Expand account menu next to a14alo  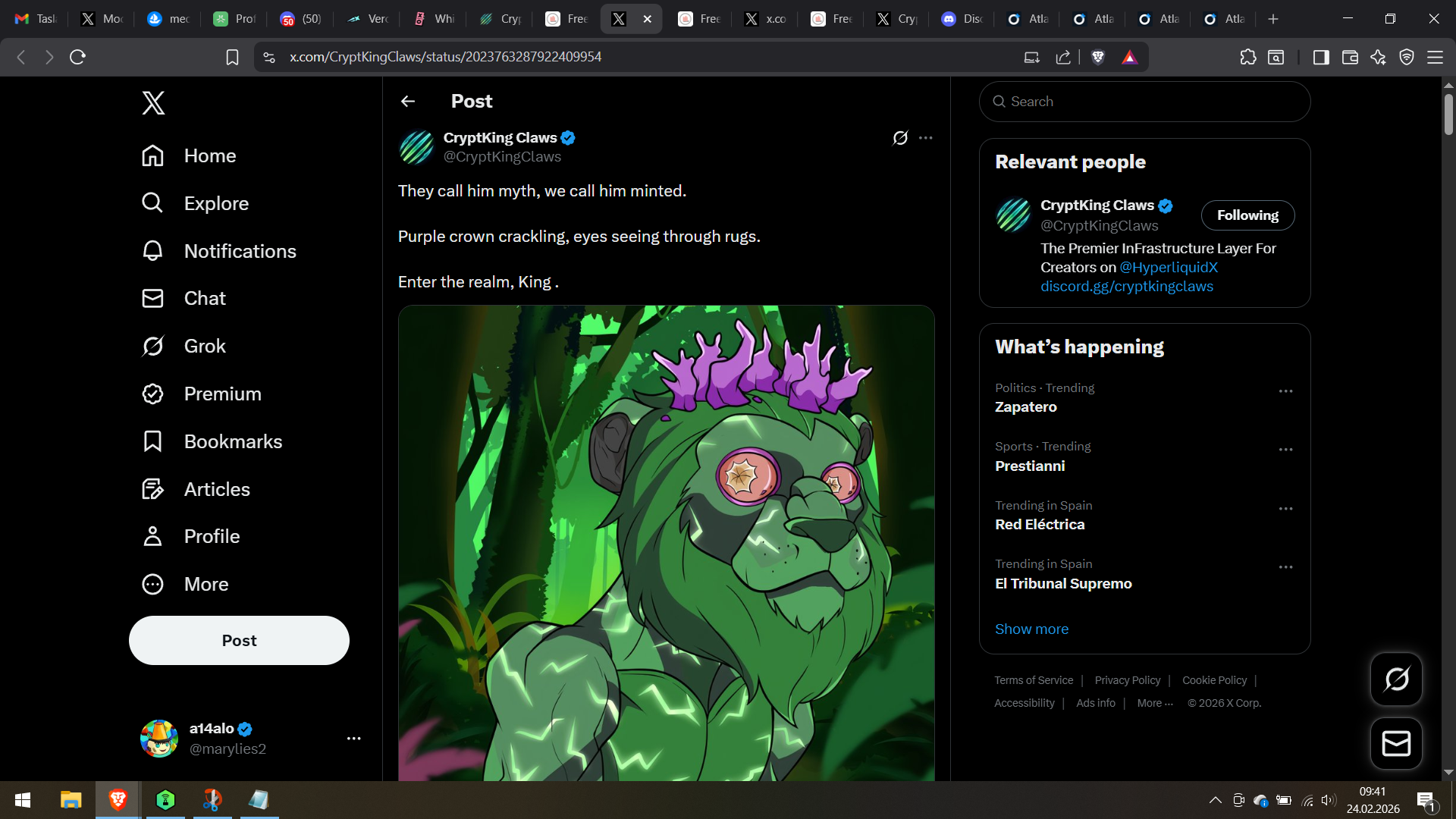353,738
